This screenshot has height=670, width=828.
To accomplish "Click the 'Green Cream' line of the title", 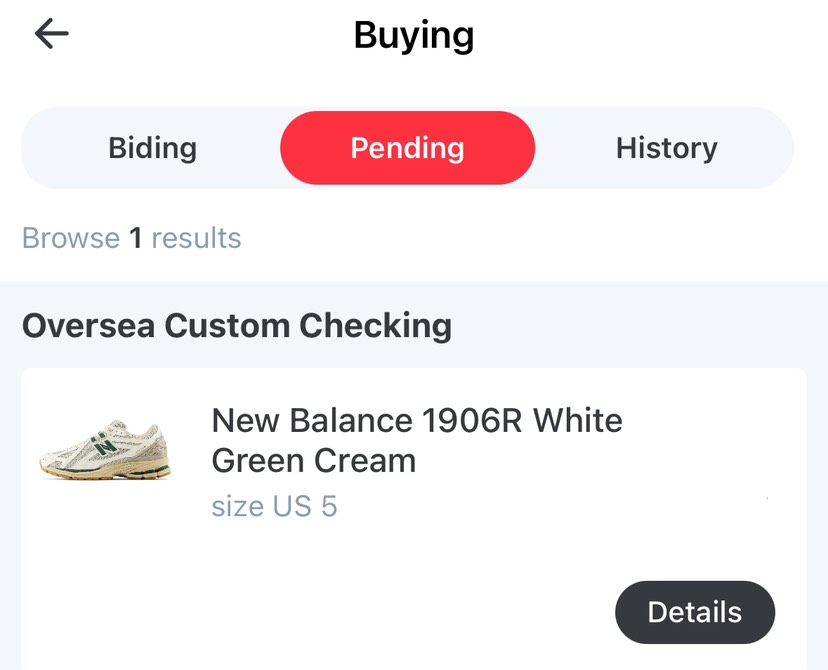I will point(313,461).
